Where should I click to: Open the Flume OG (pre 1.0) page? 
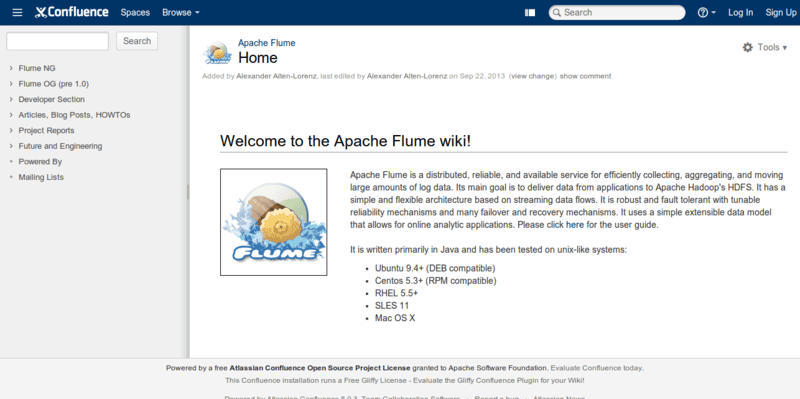54,84
